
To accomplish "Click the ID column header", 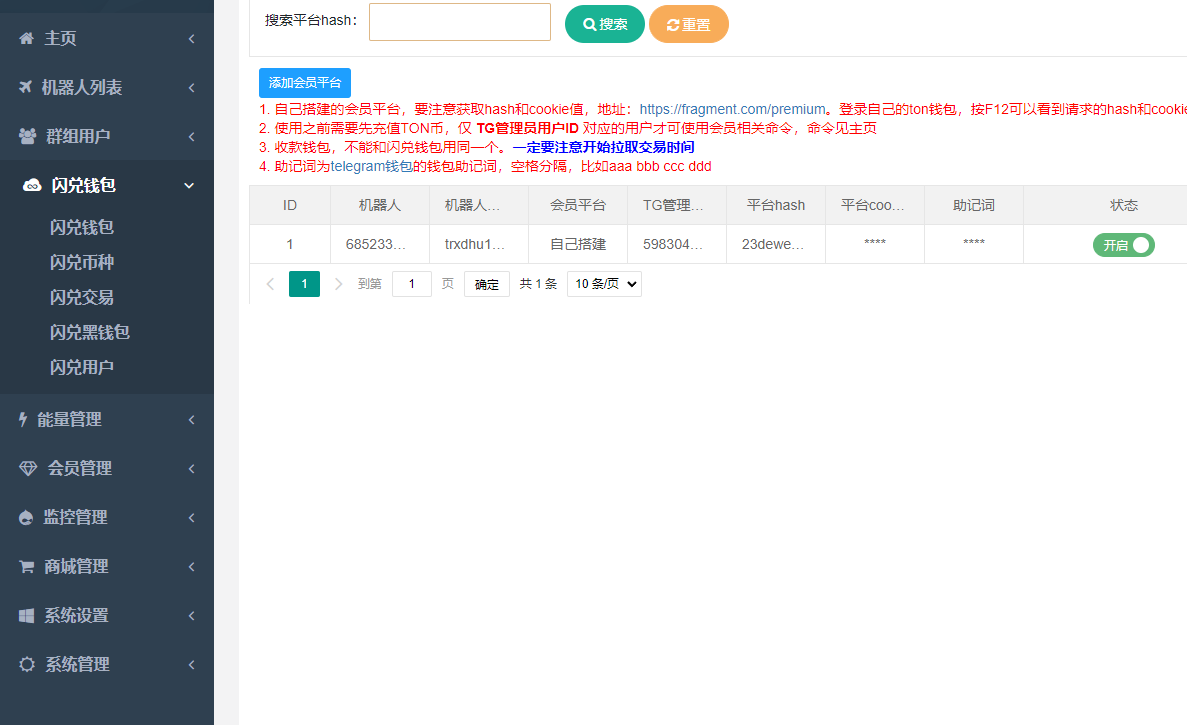I will click(x=290, y=205).
